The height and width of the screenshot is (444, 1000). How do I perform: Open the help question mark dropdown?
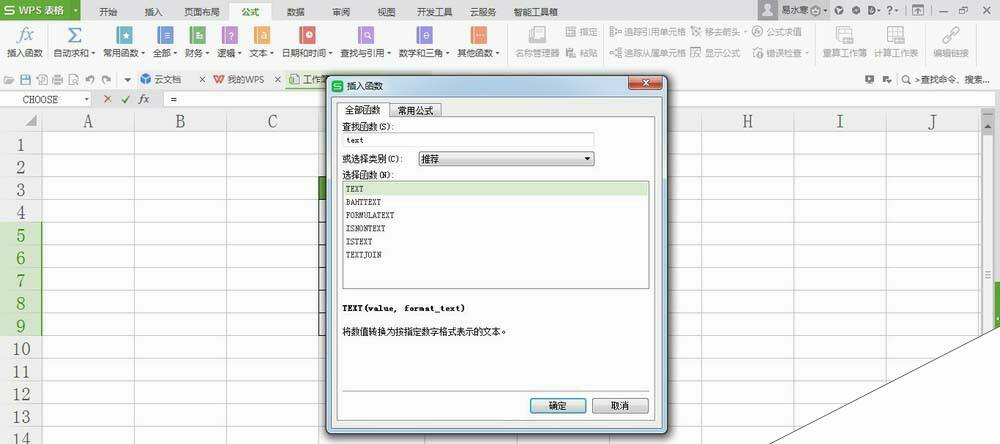(x=892, y=10)
